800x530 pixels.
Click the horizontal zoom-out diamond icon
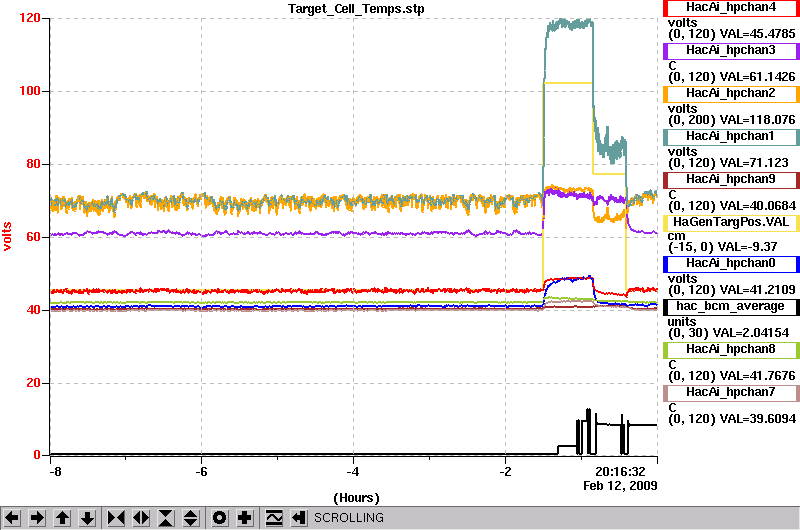tap(141, 518)
